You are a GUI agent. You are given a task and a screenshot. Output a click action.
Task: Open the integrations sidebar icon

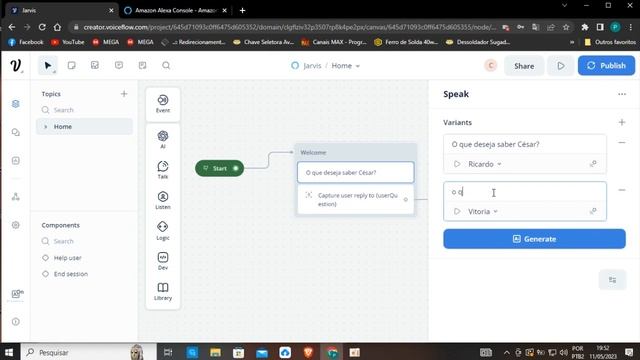point(16,197)
